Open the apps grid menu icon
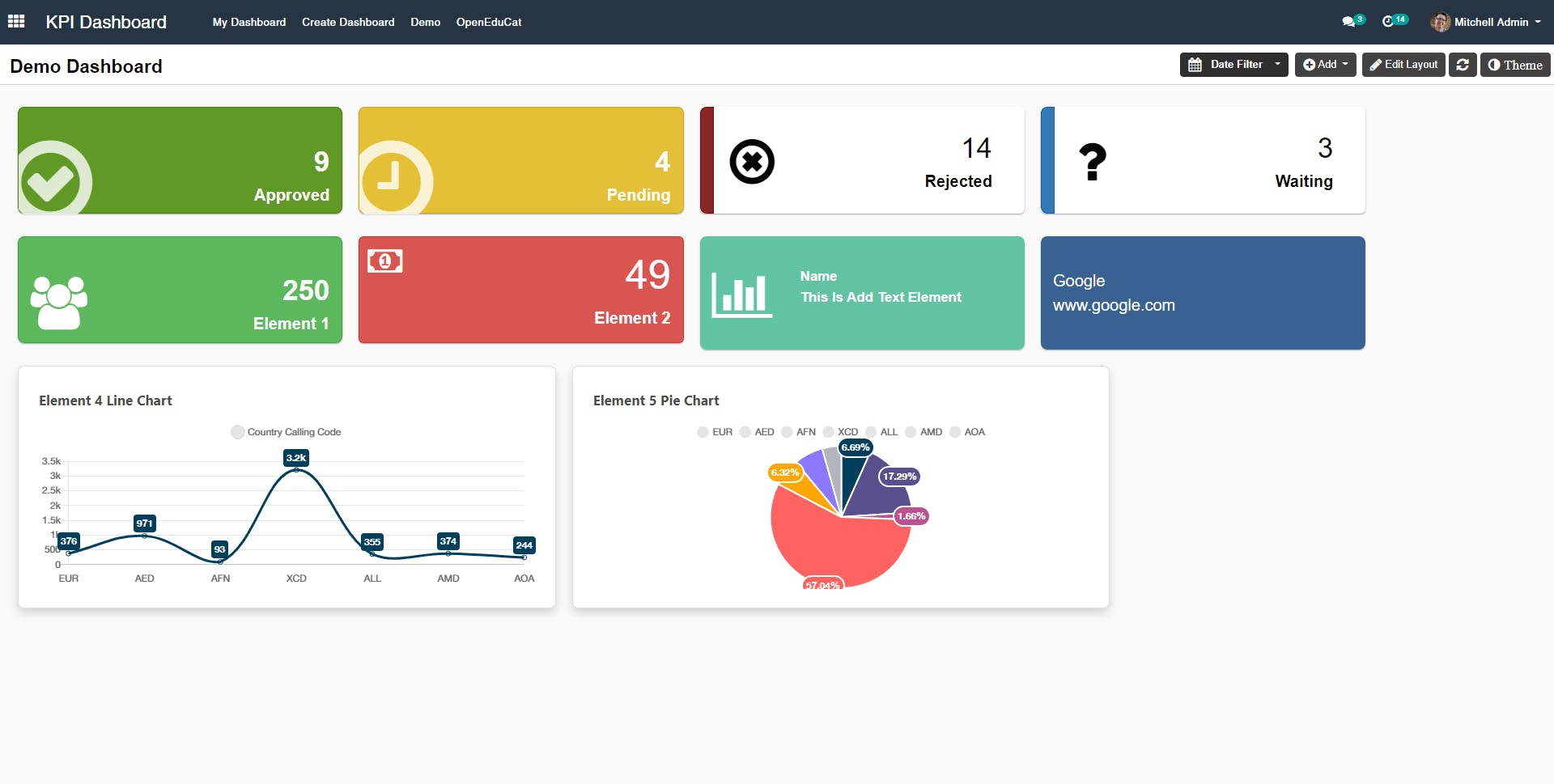Viewport: 1554px width, 784px height. click(16, 22)
